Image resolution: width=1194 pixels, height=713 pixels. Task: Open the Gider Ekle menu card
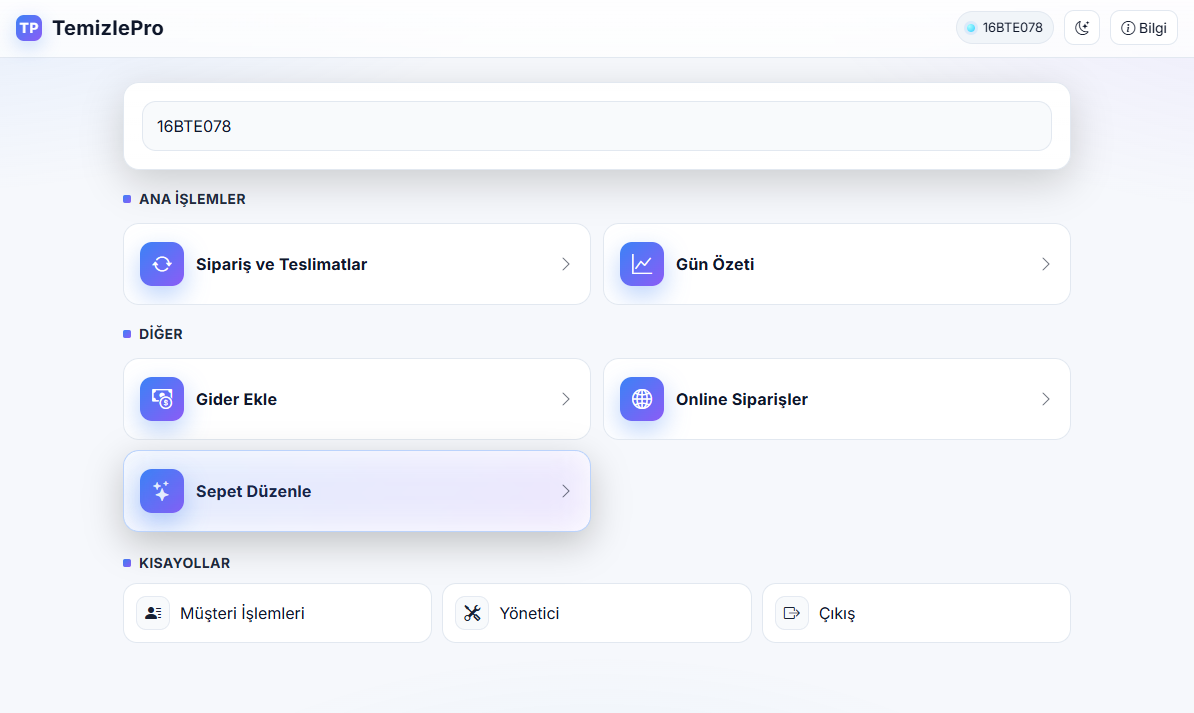tap(356, 399)
